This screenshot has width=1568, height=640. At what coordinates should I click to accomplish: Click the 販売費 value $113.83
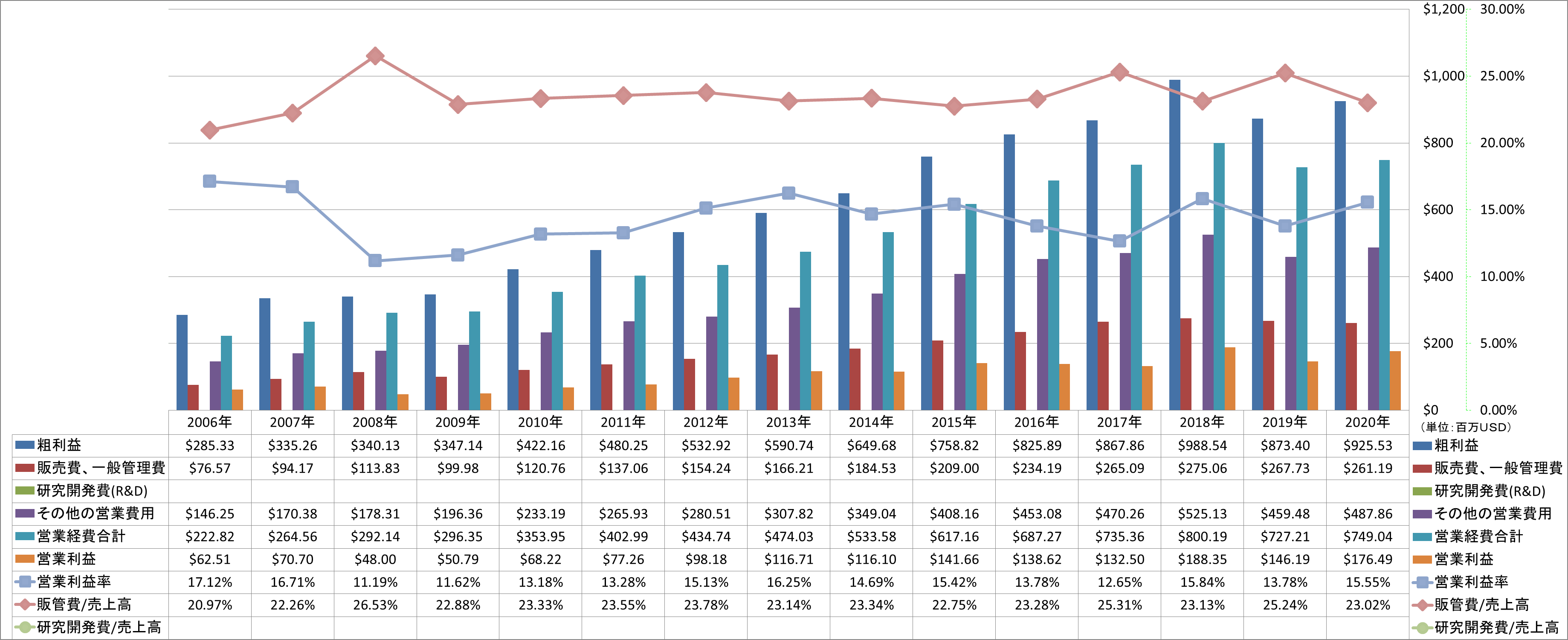[x=375, y=468]
